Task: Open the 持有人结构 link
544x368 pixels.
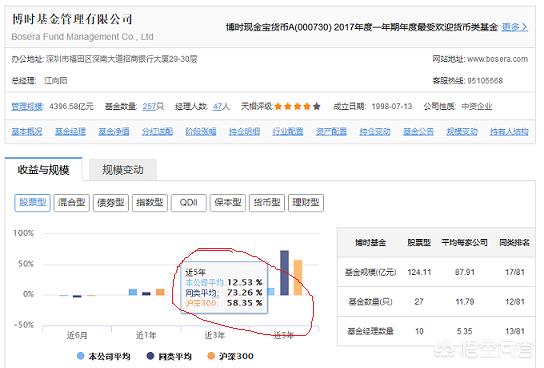Action: click(x=509, y=131)
